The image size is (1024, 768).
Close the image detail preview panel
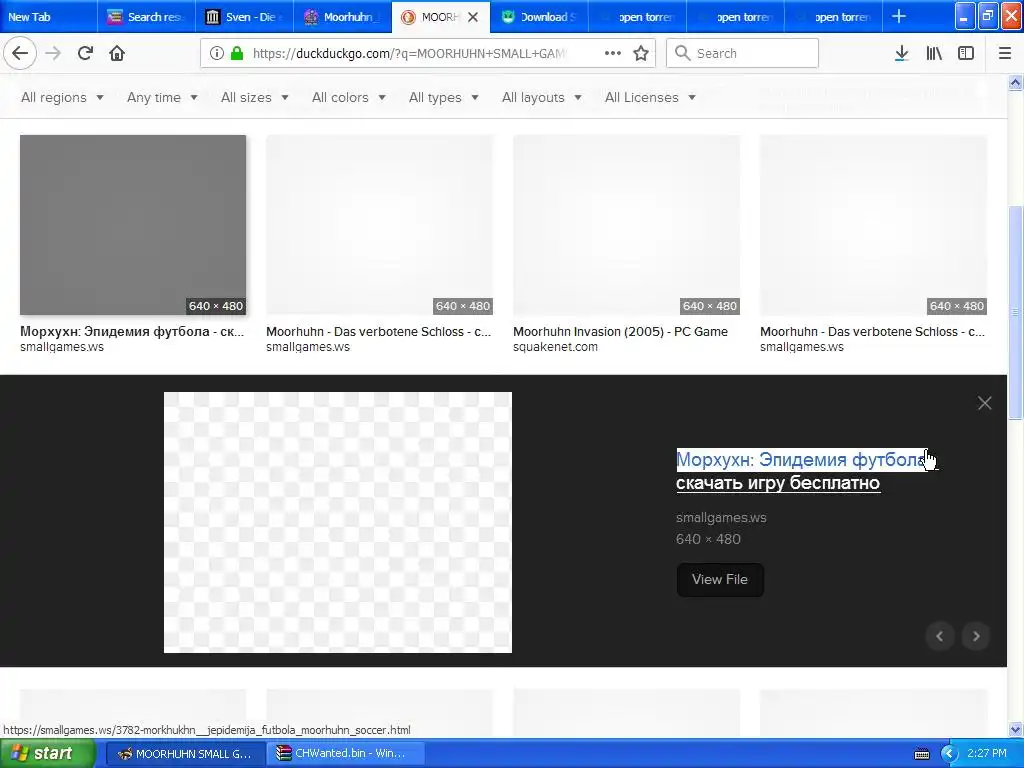pos(984,403)
